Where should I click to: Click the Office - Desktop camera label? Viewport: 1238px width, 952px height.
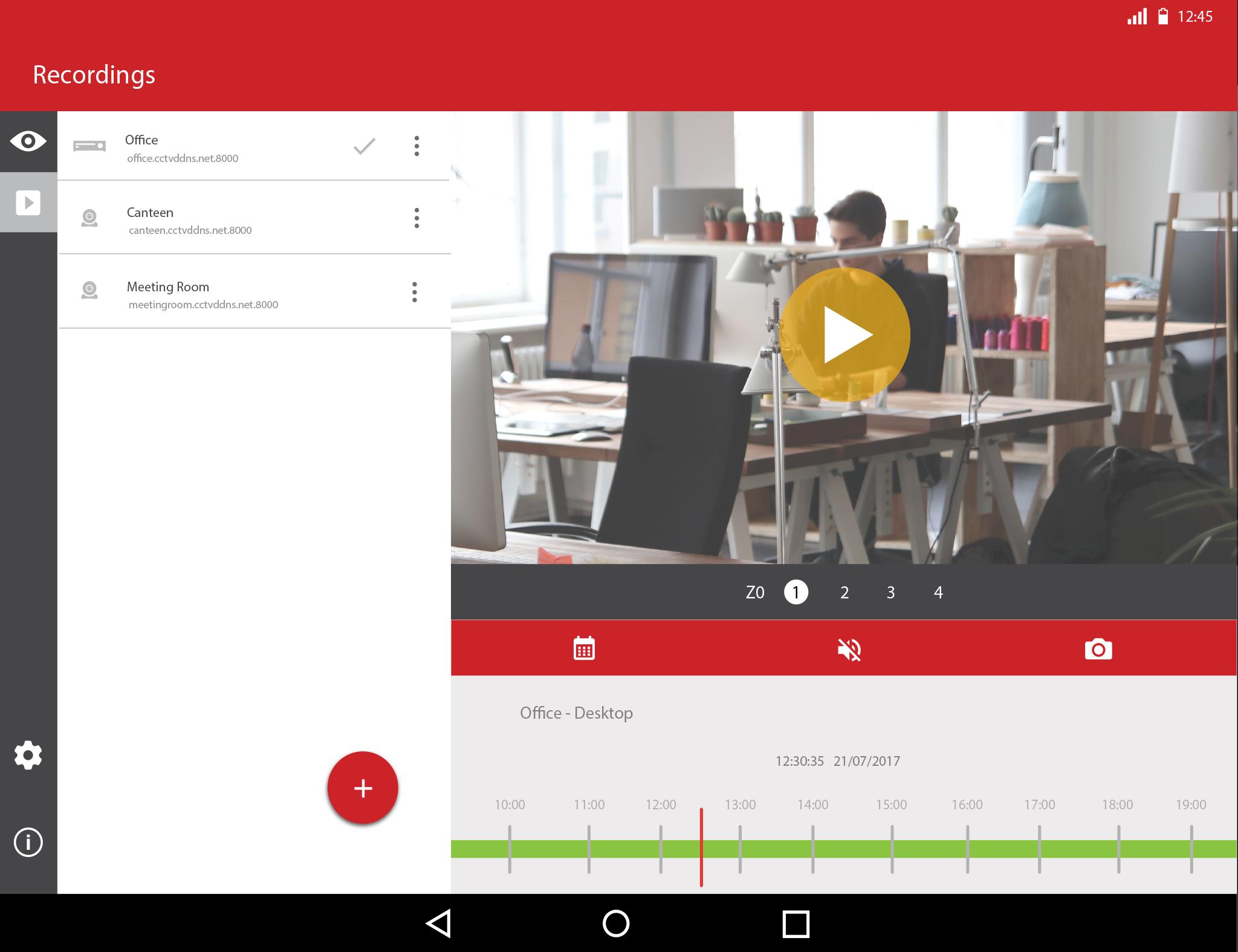pos(576,713)
